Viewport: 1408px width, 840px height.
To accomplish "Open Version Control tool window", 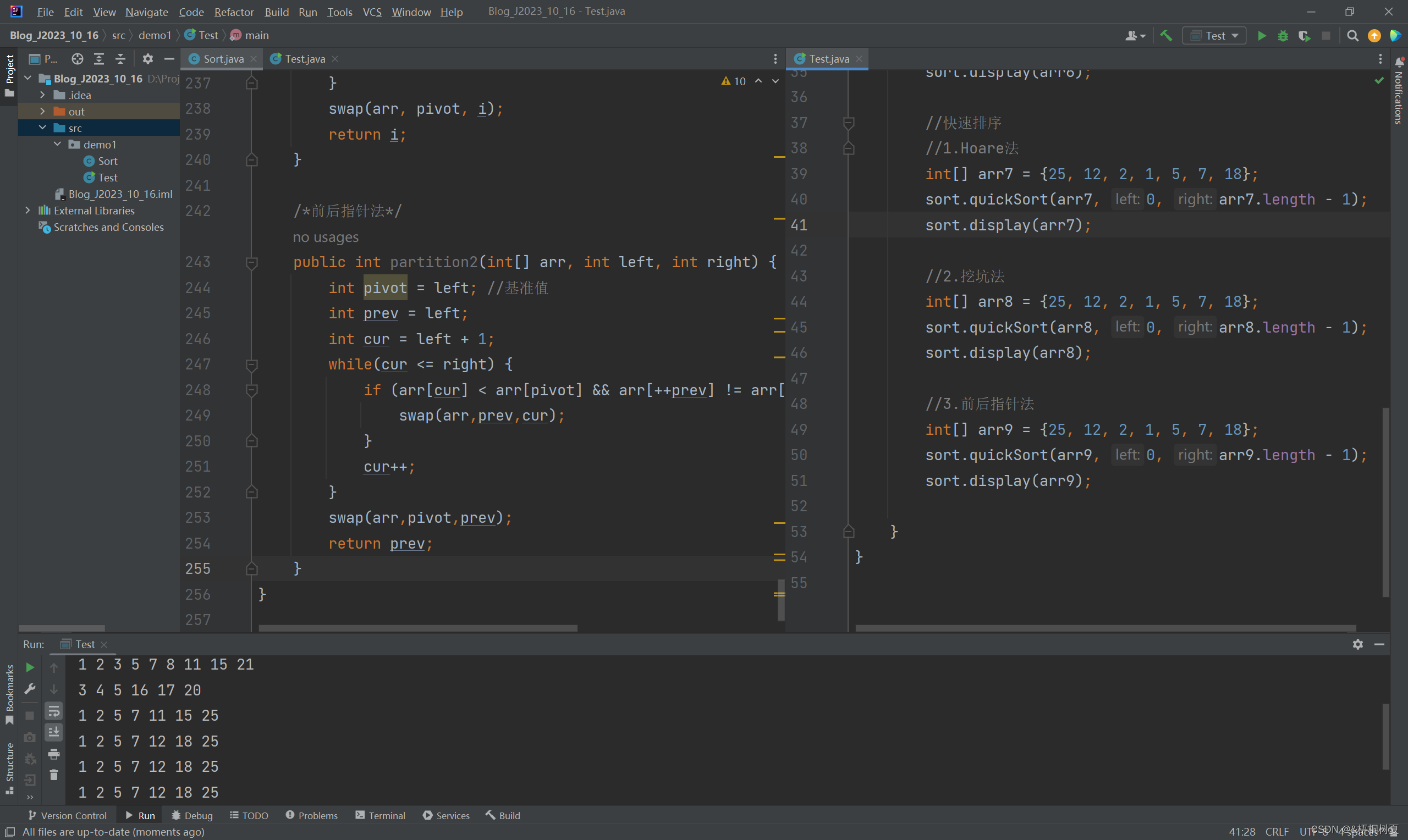I will (68, 815).
